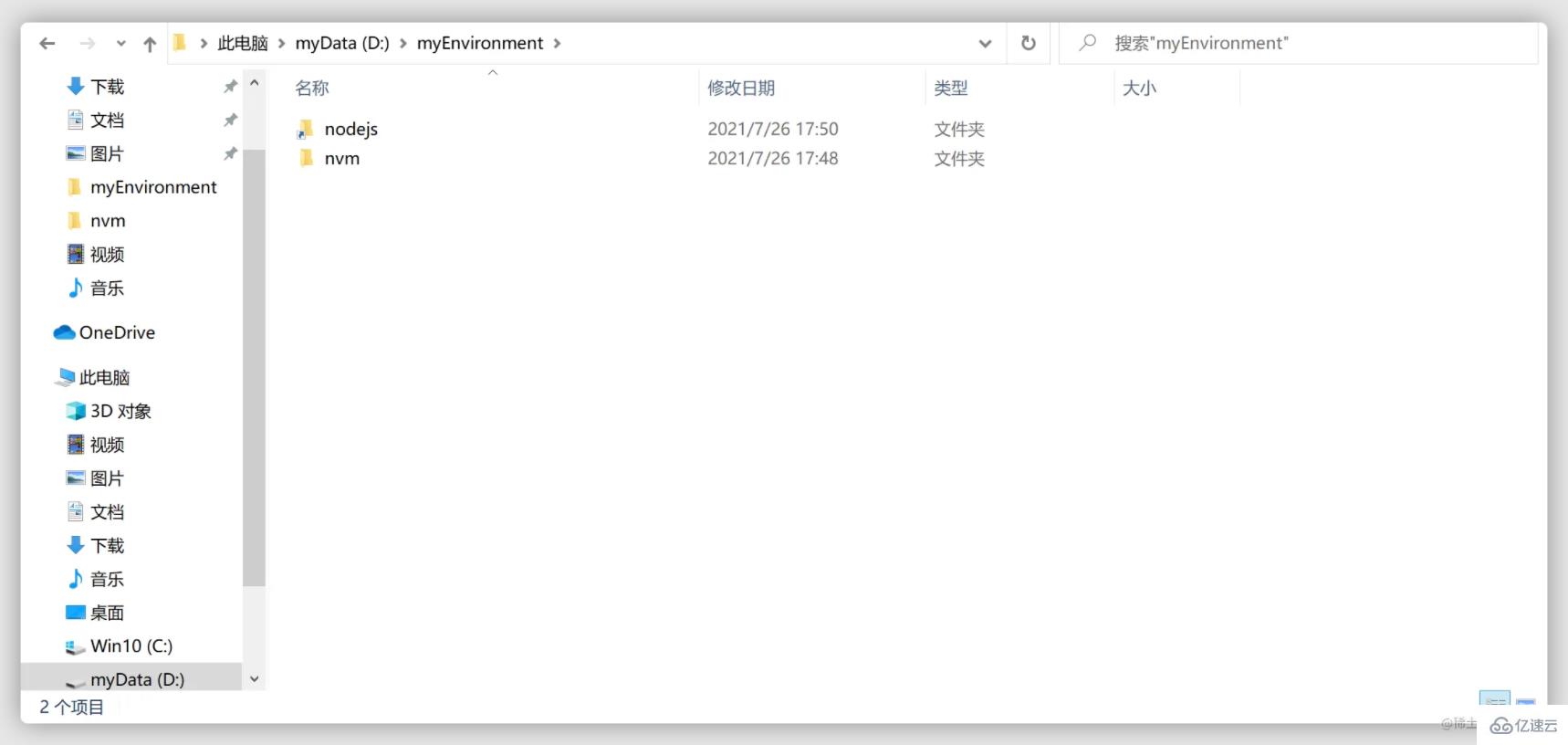Click the Forward navigation arrow

(88, 43)
